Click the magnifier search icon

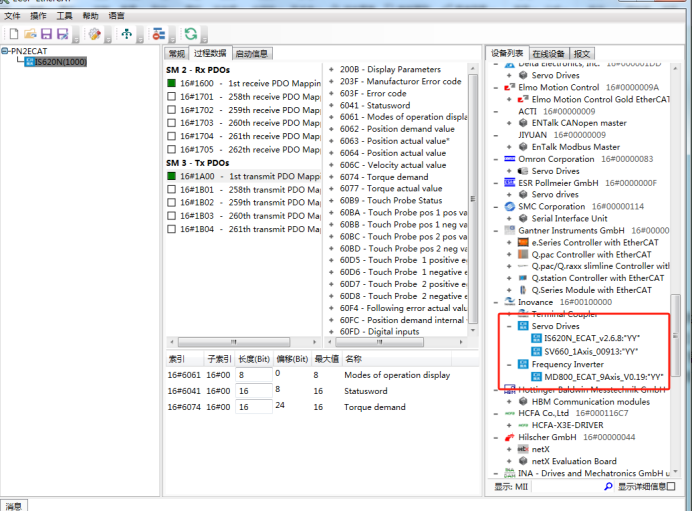point(608,486)
